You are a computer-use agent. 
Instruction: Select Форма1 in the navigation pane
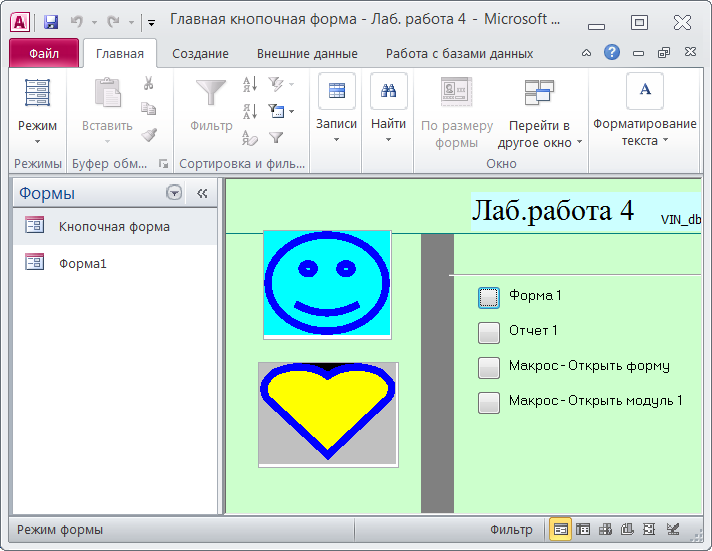click(82, 263)
